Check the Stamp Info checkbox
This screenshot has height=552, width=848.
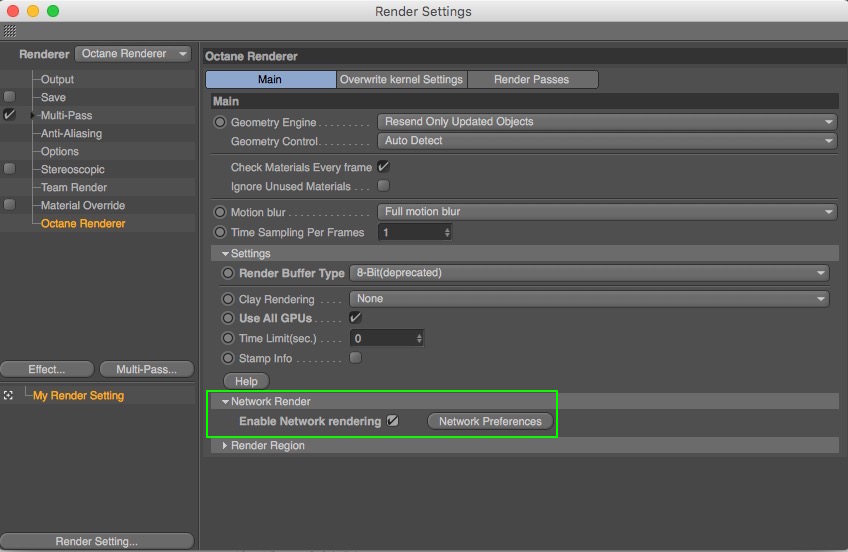(x=355, y=358)
